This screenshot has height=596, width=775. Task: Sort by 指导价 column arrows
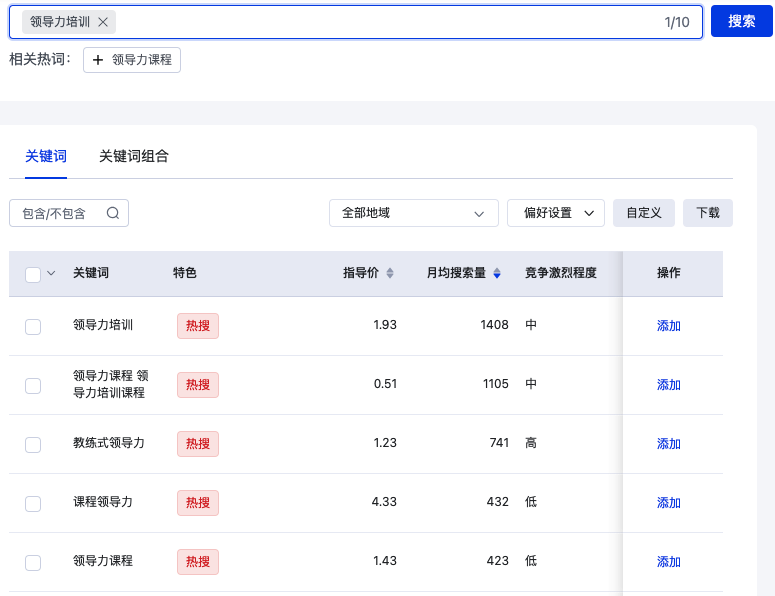point(390,273)
